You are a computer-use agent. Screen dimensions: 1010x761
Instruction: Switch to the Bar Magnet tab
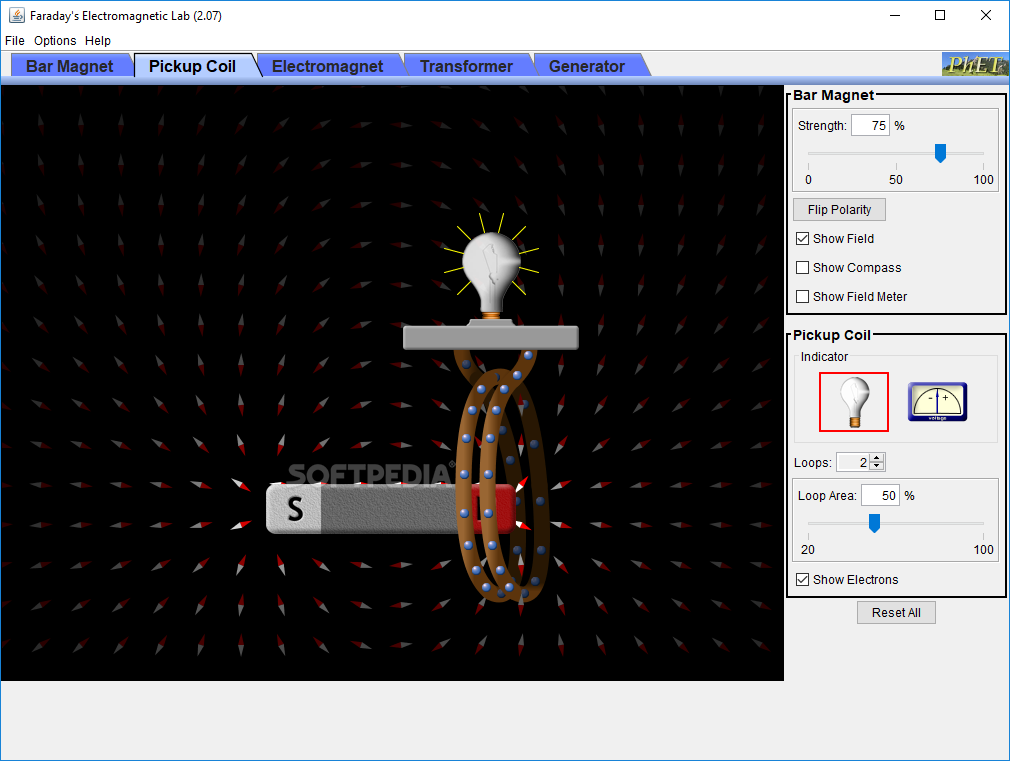70,66
